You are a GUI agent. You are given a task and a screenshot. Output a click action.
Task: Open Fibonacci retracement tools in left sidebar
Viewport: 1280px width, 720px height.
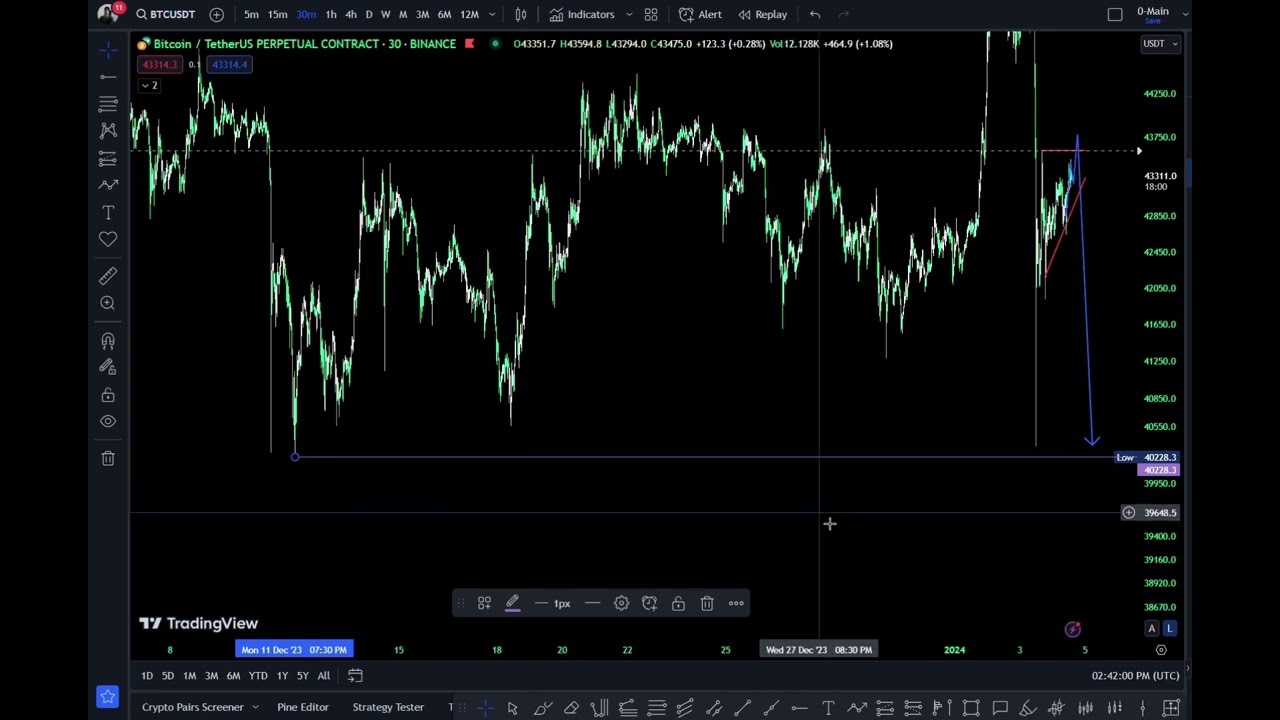tap(108, 104)
